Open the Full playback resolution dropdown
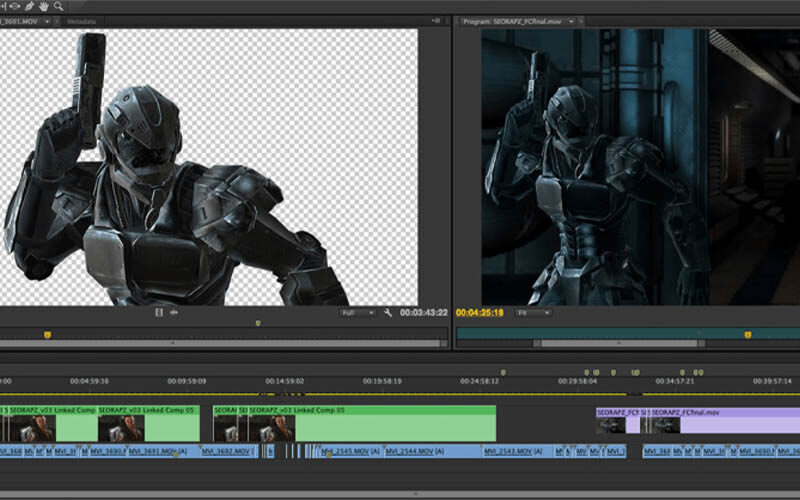This screenshot has width=800, height=500. pos(358,313)
